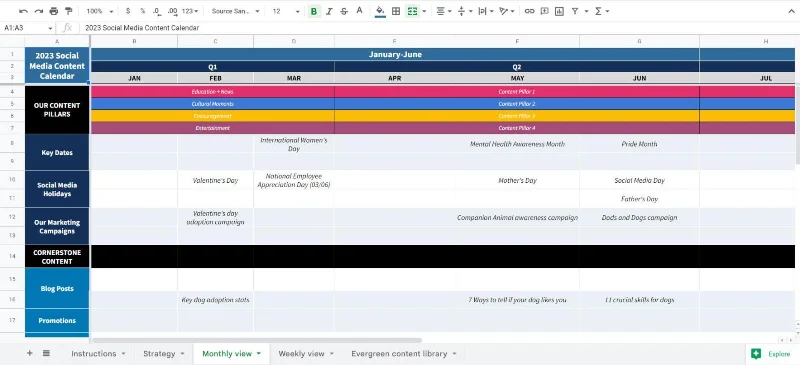Insert a link
The height and width of the screenshot is (365, 800).
pos(530,11)
